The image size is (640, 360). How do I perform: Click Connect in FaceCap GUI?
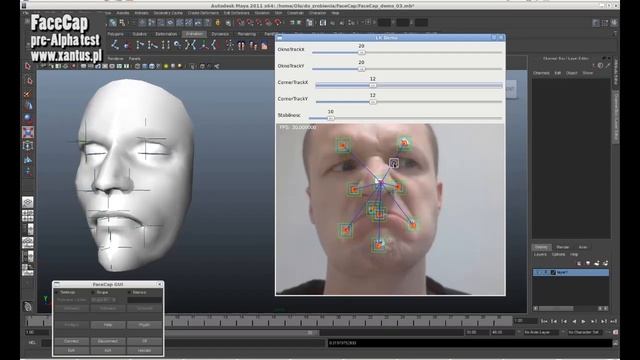tap(71, 341)
